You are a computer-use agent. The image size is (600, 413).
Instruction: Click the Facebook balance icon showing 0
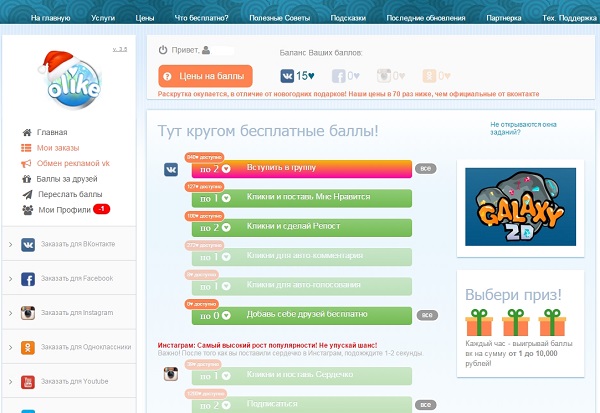pyautogui.click(x=339, y=76)
